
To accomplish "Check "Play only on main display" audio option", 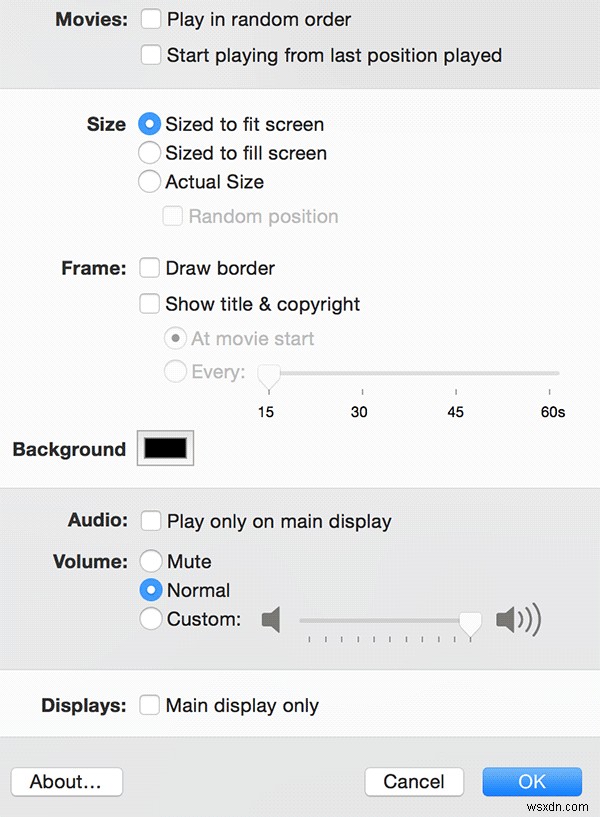I will click(150, 520).
